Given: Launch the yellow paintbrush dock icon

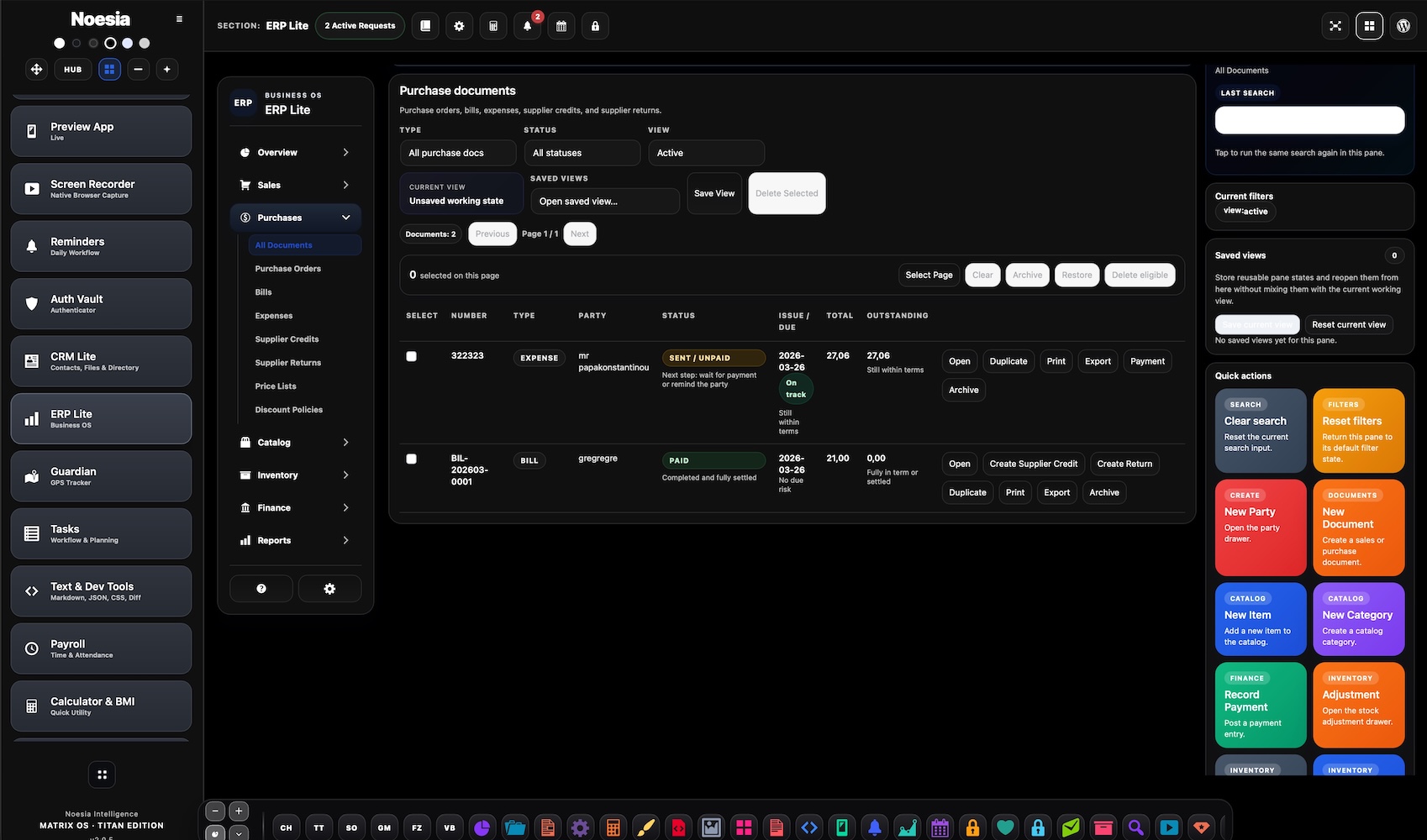Looking at the screenshot, I should (645, 827).
